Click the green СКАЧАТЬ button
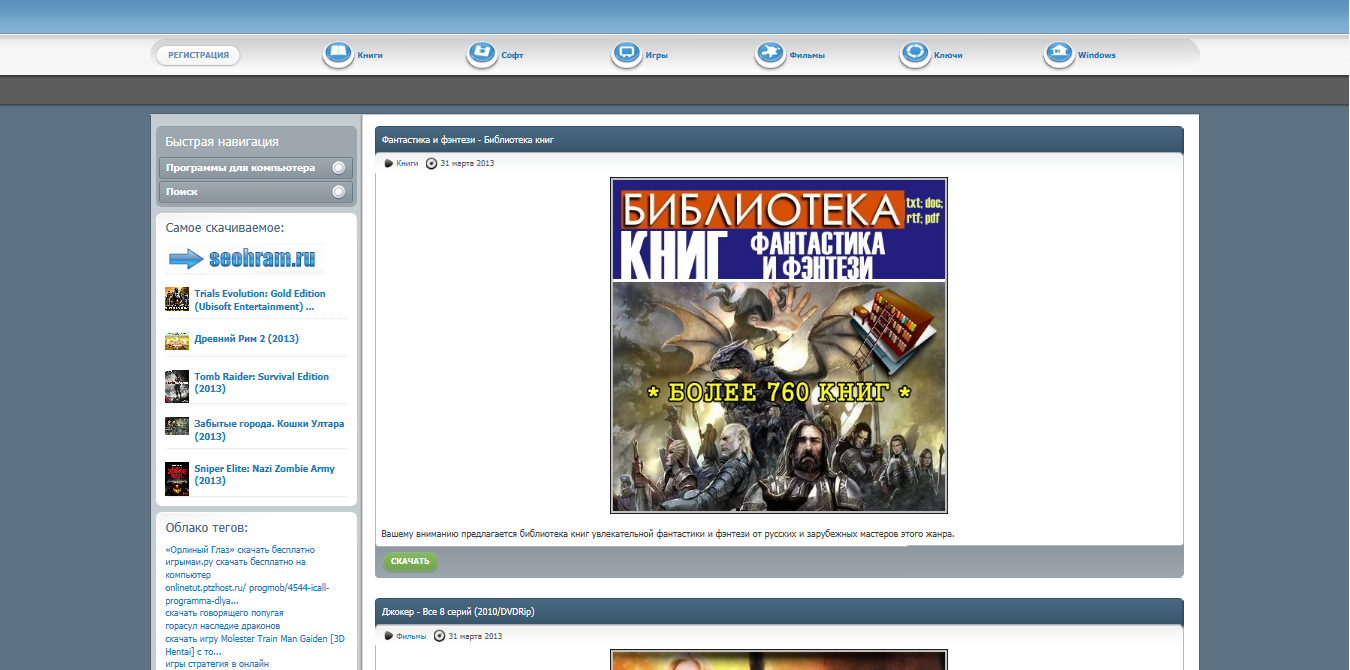Screen dimensions: 1350x670 (x=410, y=561)
